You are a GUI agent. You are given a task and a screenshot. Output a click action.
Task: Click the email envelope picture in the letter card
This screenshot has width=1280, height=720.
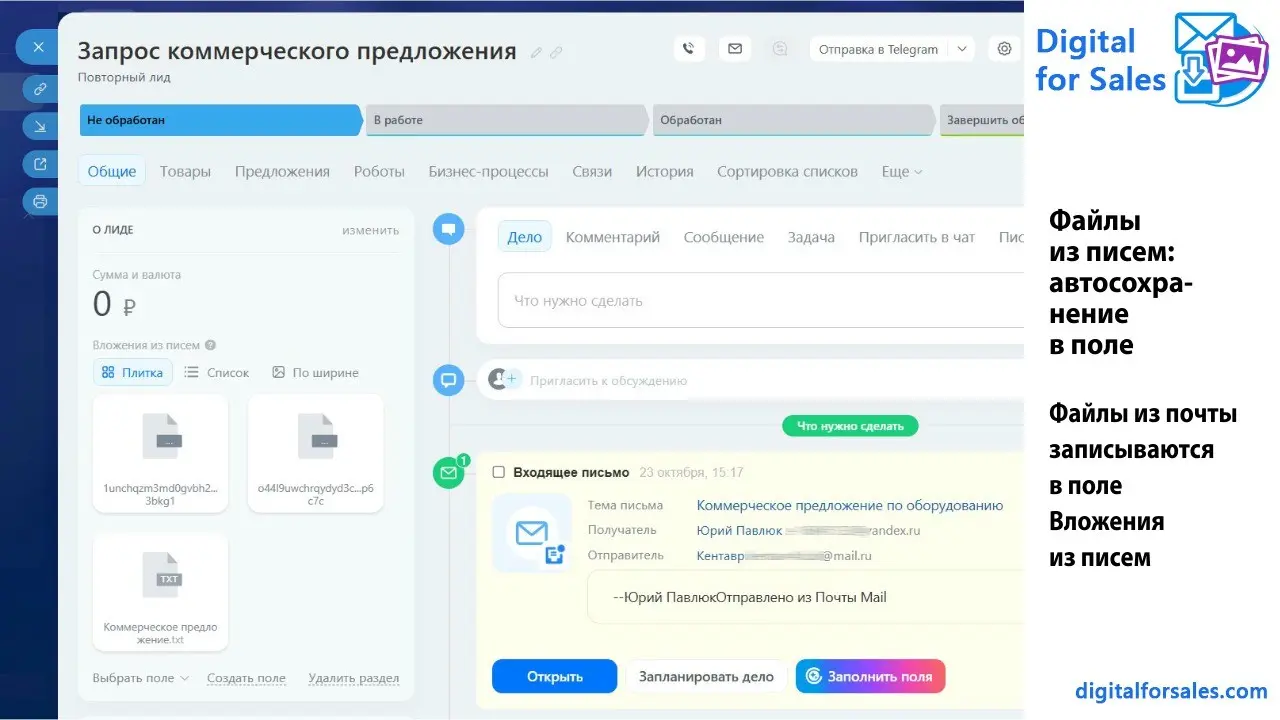pyautogui.click(x=531, y=534)
